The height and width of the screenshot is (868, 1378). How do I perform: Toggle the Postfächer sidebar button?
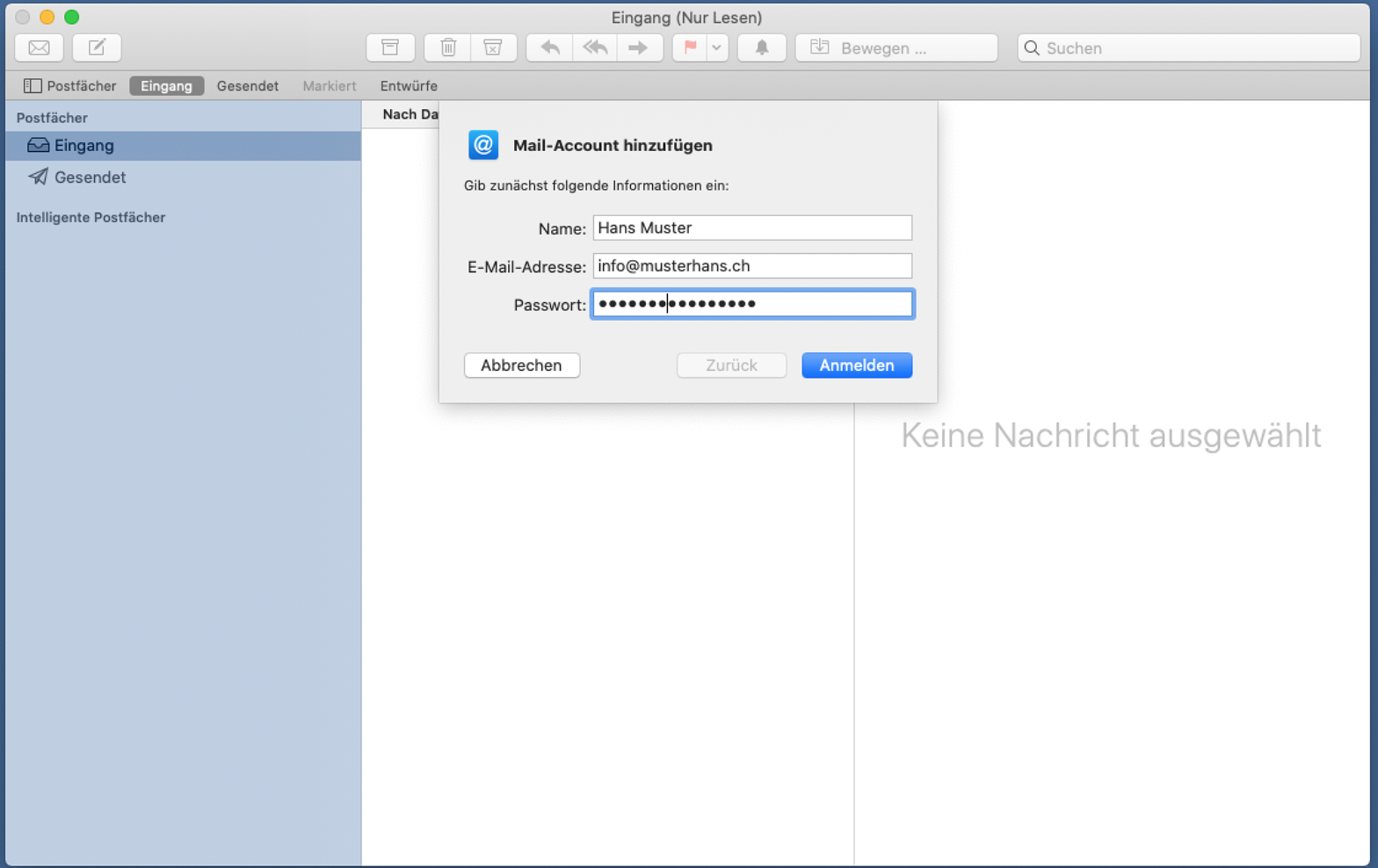click(x=70, y=86)
